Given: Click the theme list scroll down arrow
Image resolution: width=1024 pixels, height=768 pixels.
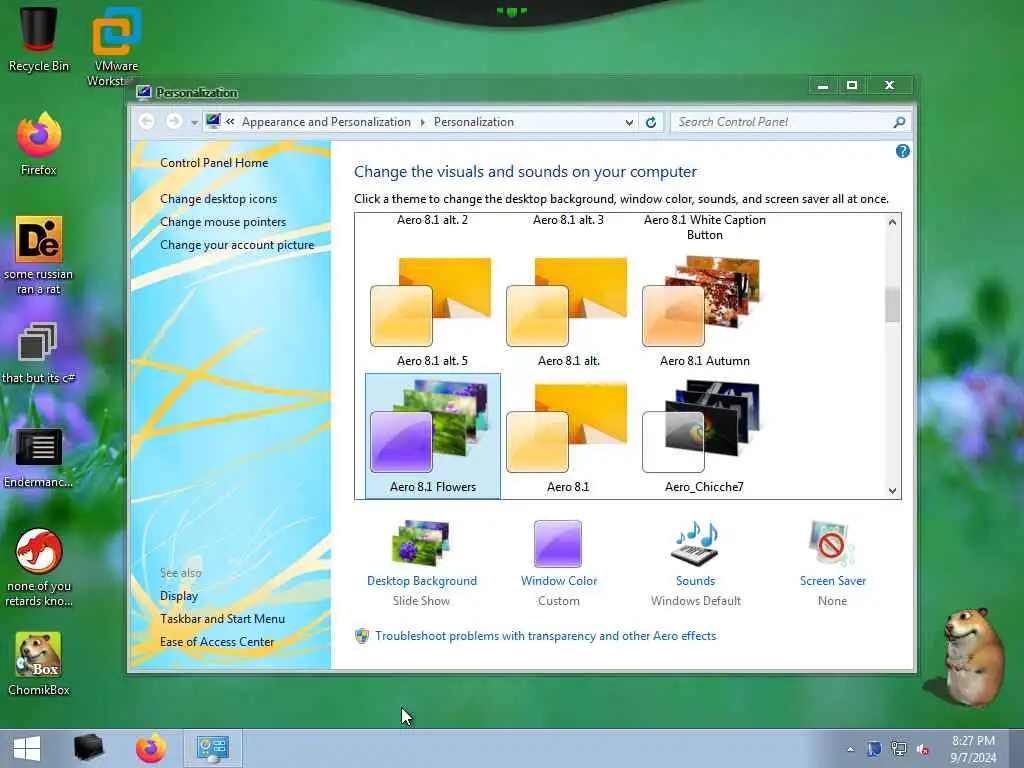Looking at the screenshot, I should coord(892,490).
